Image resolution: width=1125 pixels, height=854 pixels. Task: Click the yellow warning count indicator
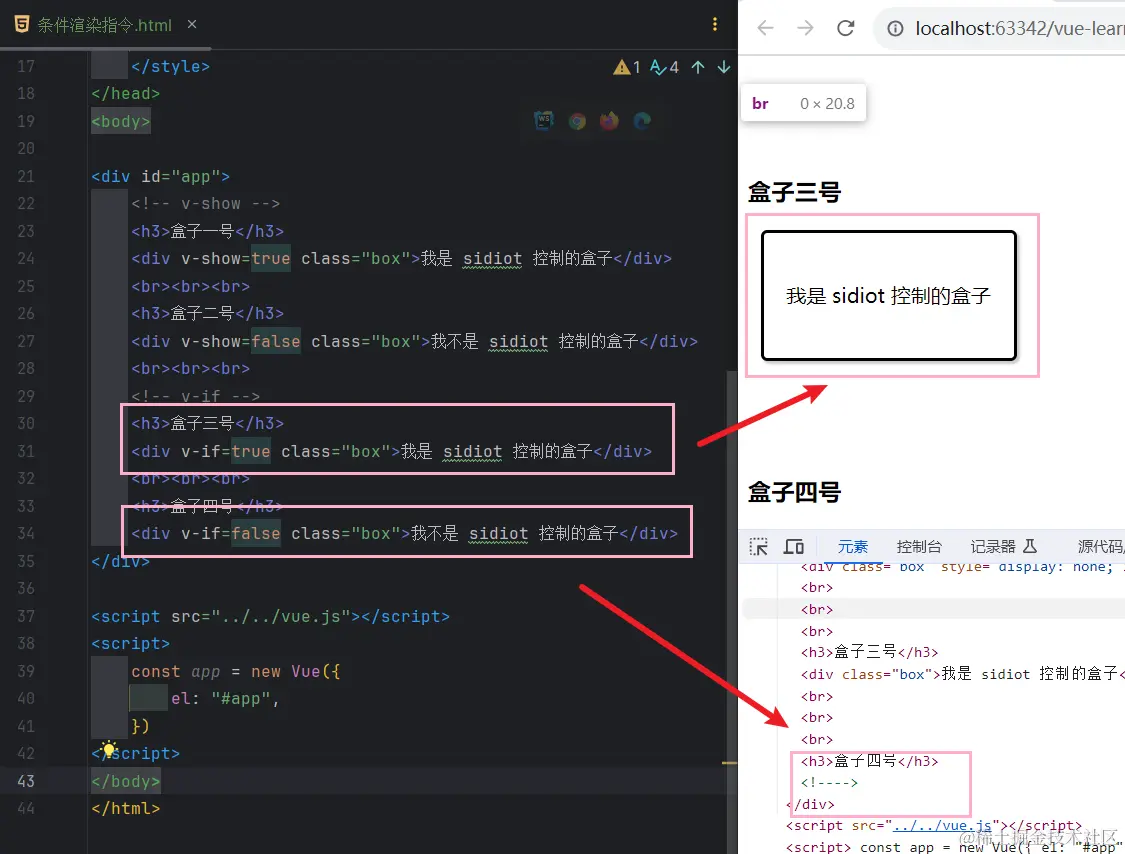pos(626,67)
